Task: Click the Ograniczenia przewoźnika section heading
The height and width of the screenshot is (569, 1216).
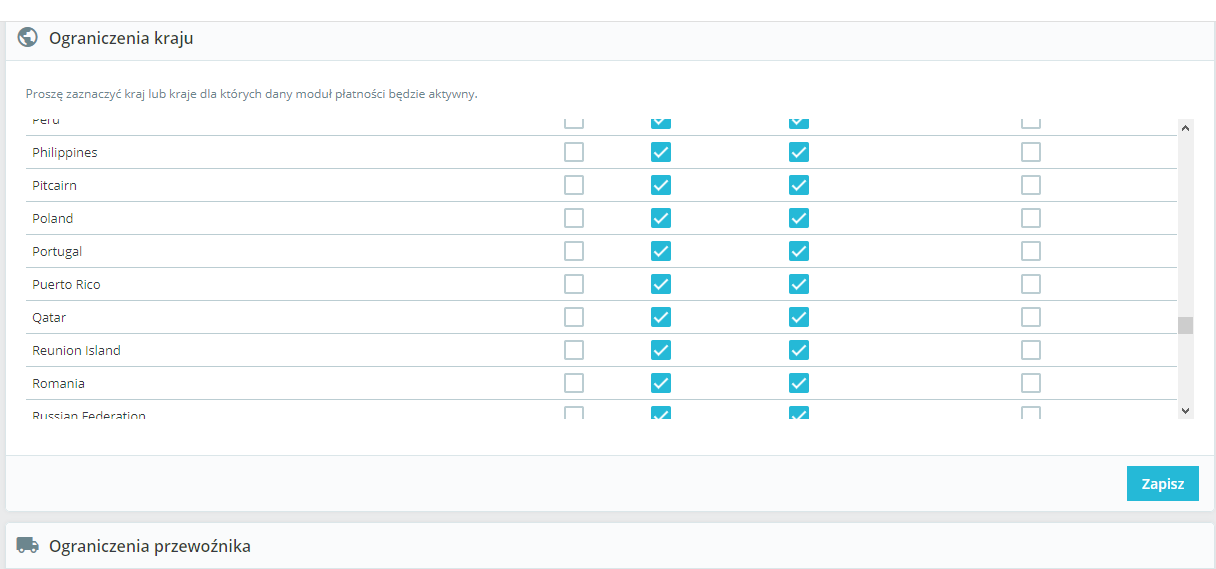Action: pos(150,546)
